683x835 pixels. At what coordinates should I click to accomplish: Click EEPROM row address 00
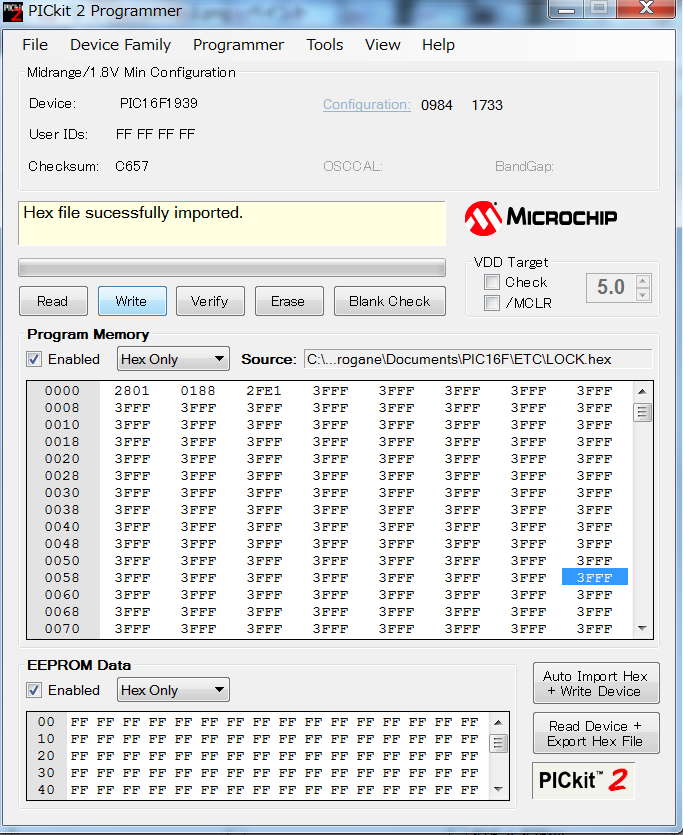[46, 722]
